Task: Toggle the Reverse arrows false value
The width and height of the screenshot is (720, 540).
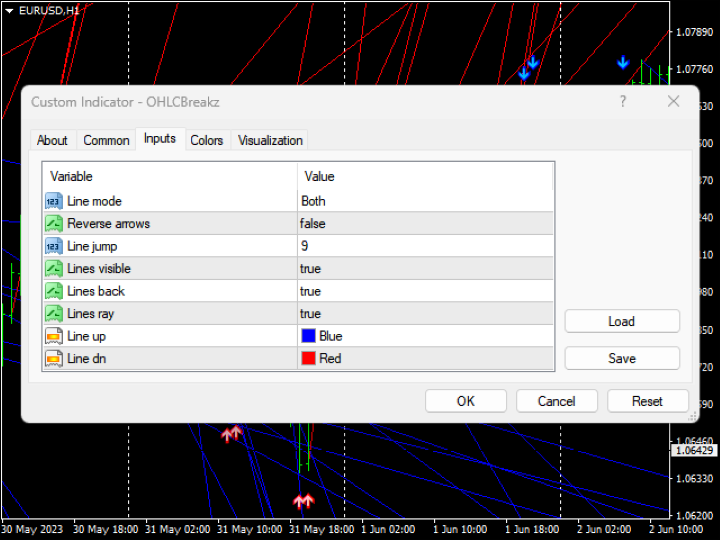Action: coord(425,224)
